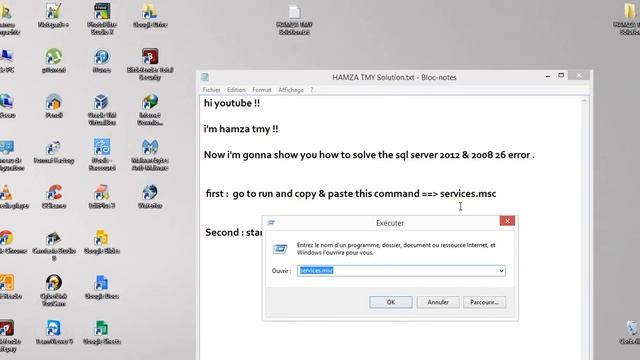Screen dimensions: 640x360
Task: Click the Format Factory desktop shortcut
Action: (53, 151)
